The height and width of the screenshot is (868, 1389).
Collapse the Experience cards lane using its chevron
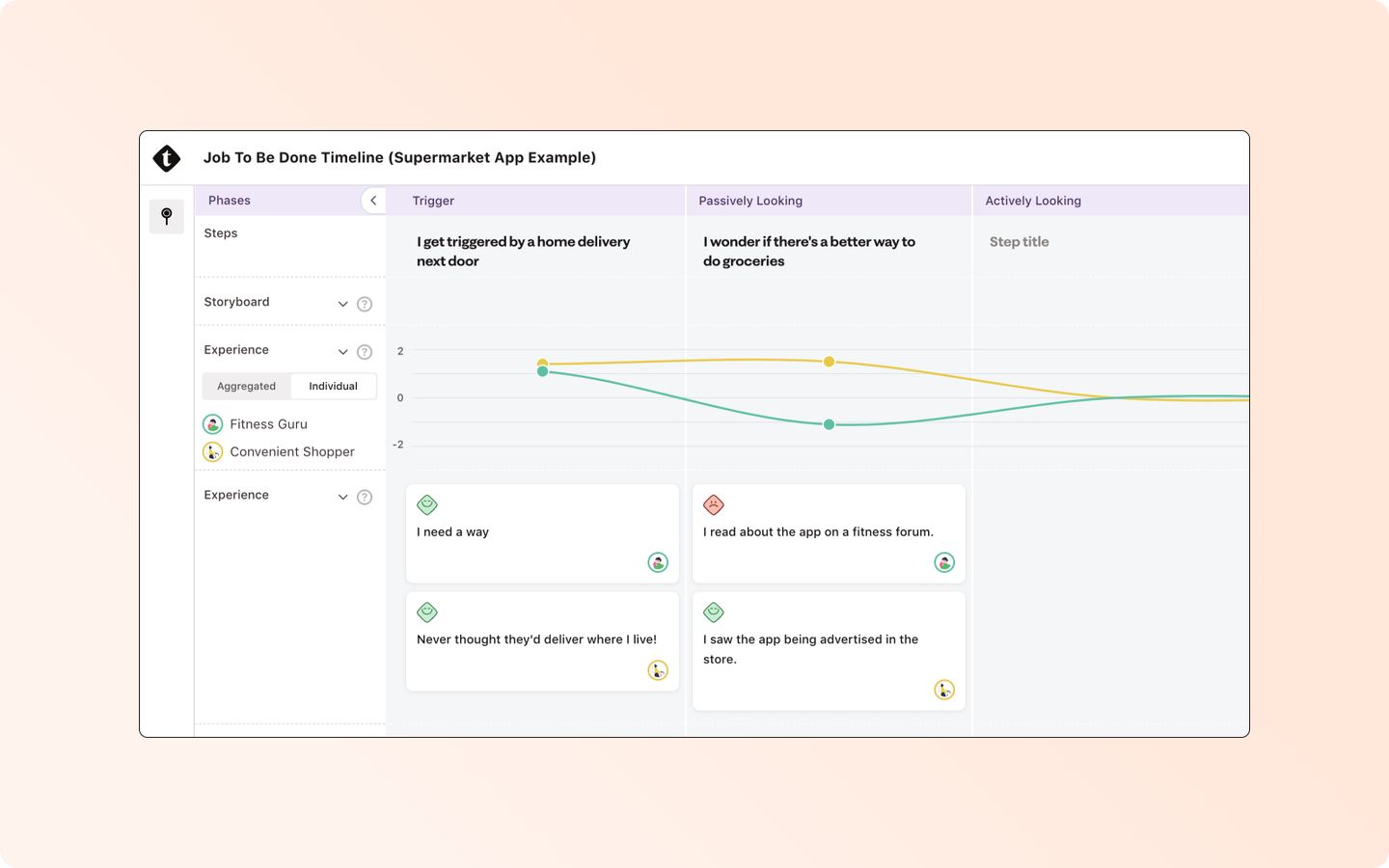(342, 497)
